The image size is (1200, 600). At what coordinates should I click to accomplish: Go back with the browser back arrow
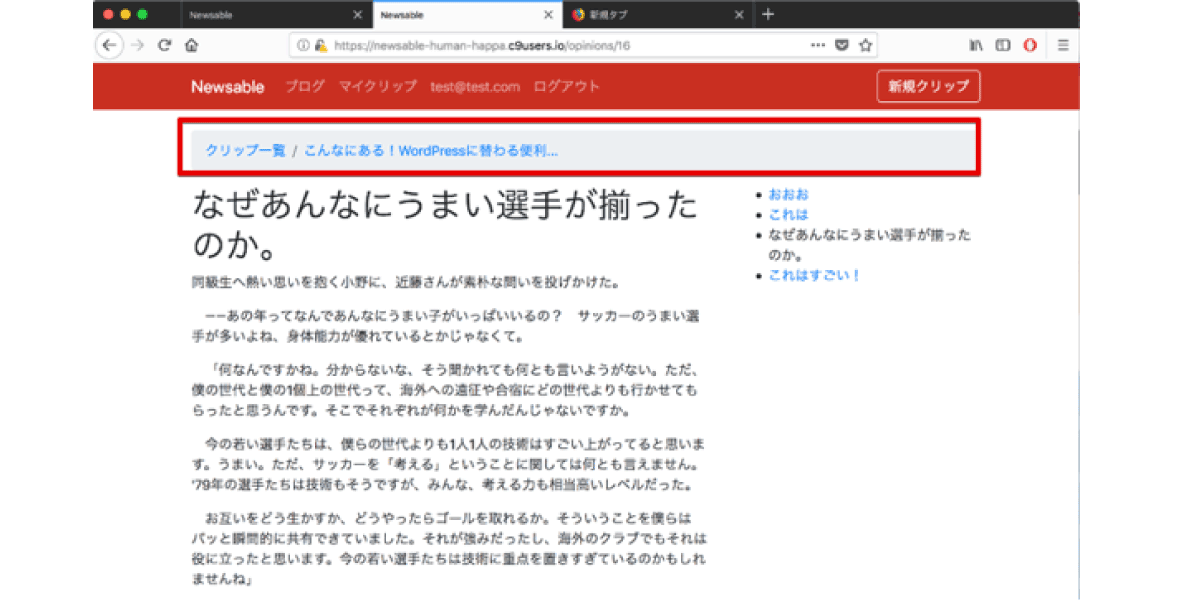109,45
